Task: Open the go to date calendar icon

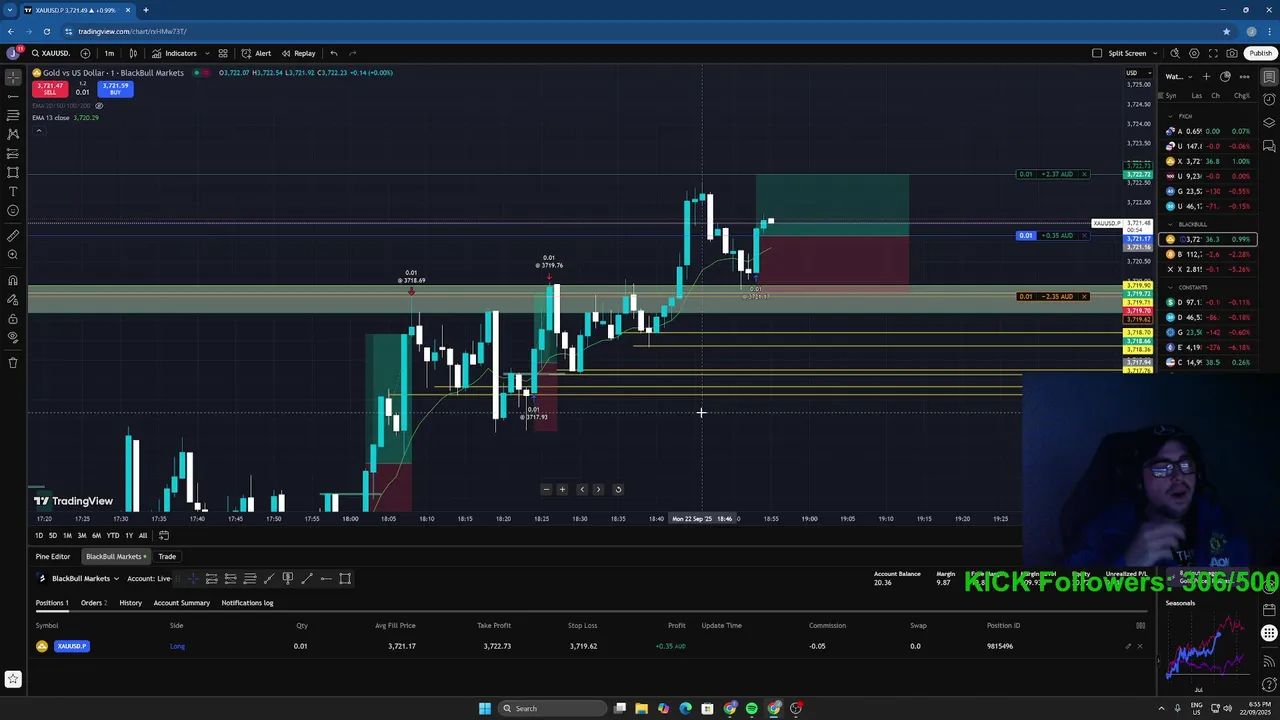Action: pos(164,535)
